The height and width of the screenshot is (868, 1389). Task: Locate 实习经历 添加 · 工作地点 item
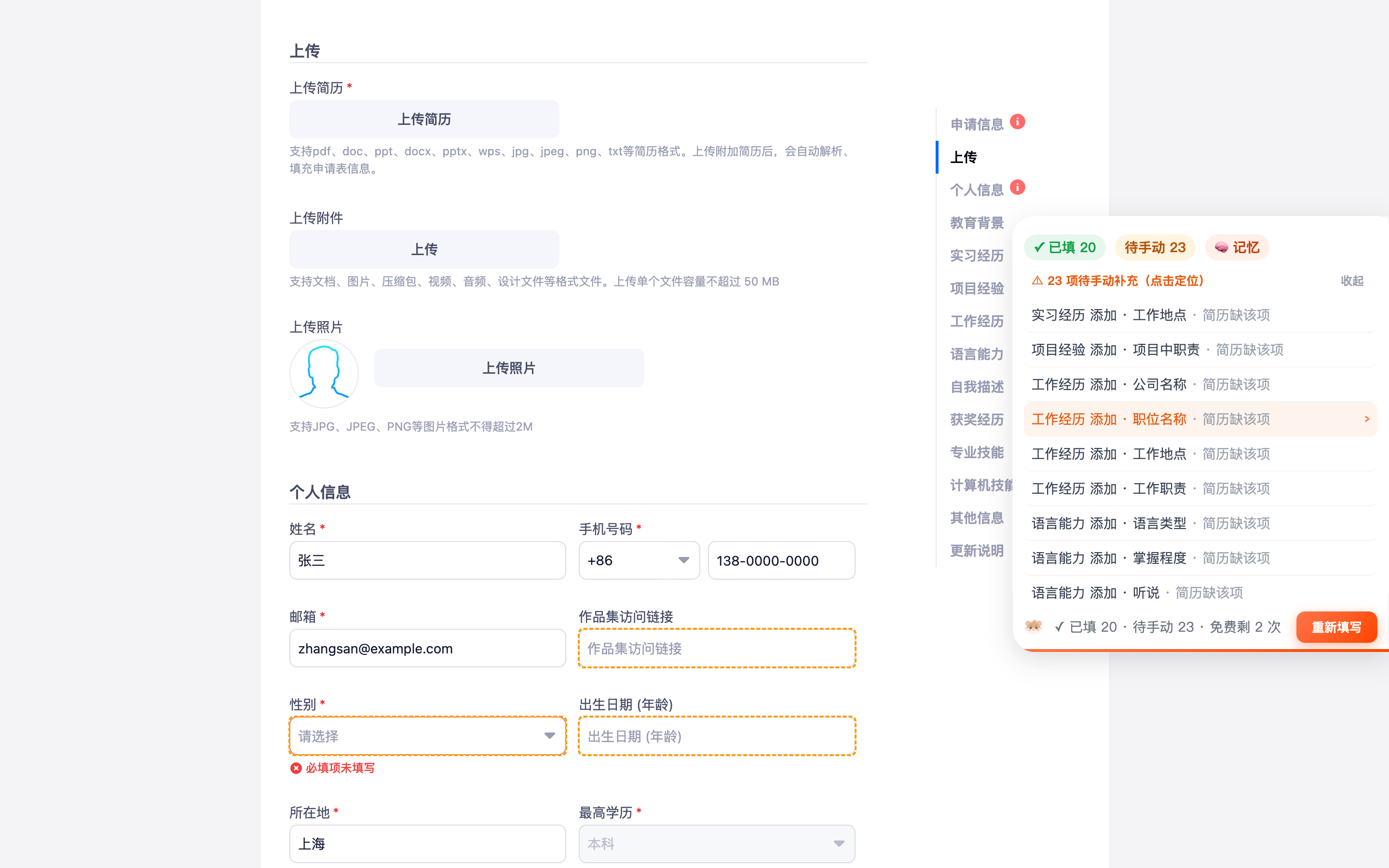[1200, 314]
